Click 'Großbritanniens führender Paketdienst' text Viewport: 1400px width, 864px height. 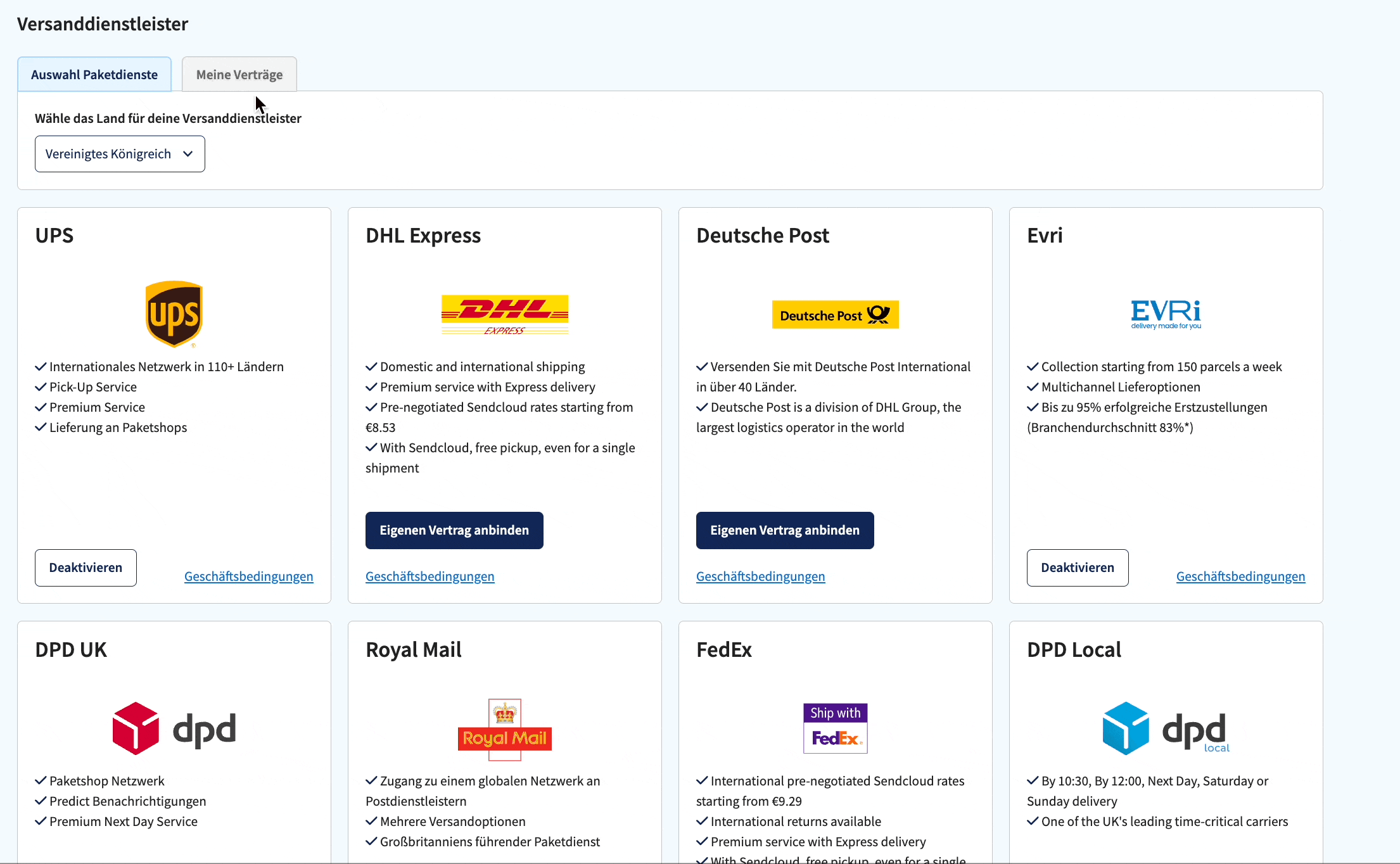490,842
